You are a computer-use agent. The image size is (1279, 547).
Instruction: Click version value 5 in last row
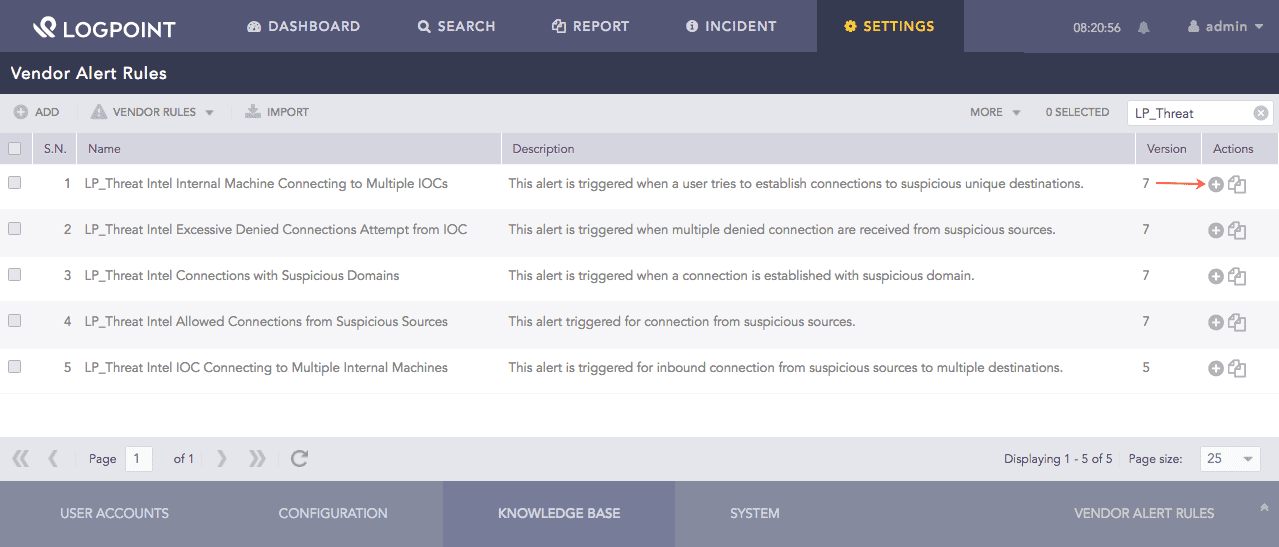pos(1146,367)
